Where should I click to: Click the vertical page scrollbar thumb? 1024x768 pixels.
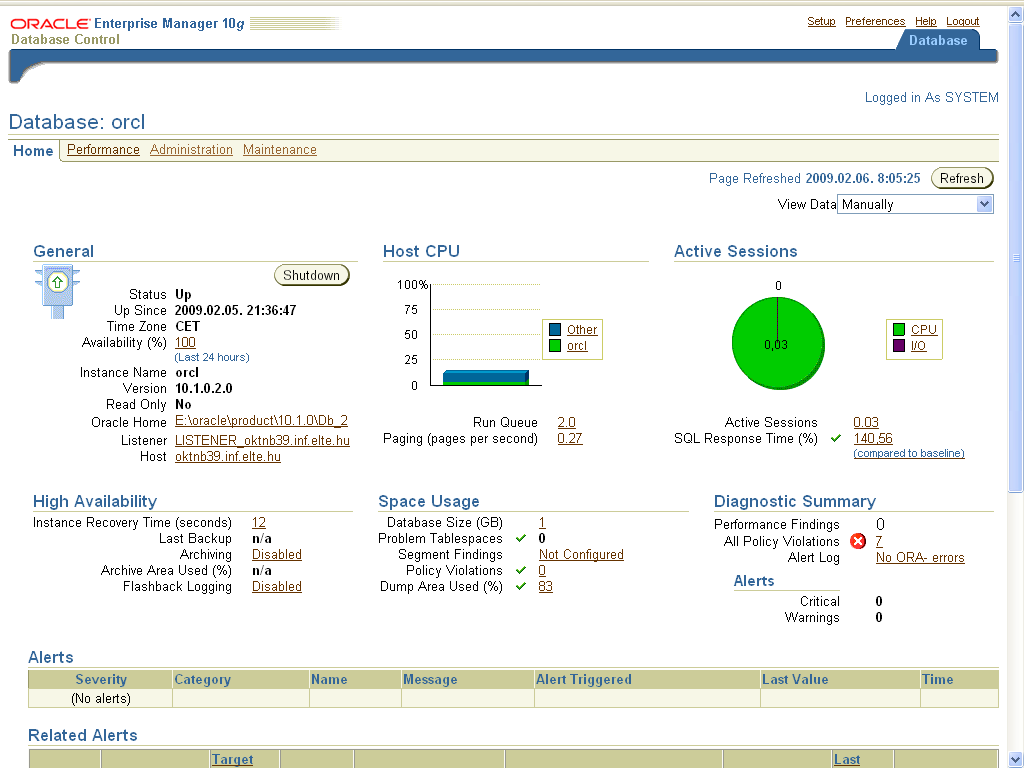click(1016, 258)
